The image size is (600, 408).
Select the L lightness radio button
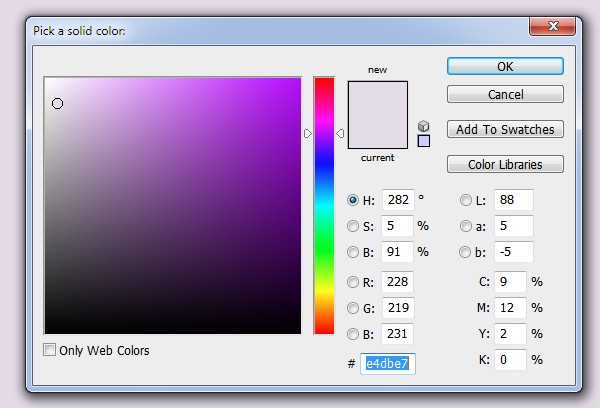(x=465, y=200)
